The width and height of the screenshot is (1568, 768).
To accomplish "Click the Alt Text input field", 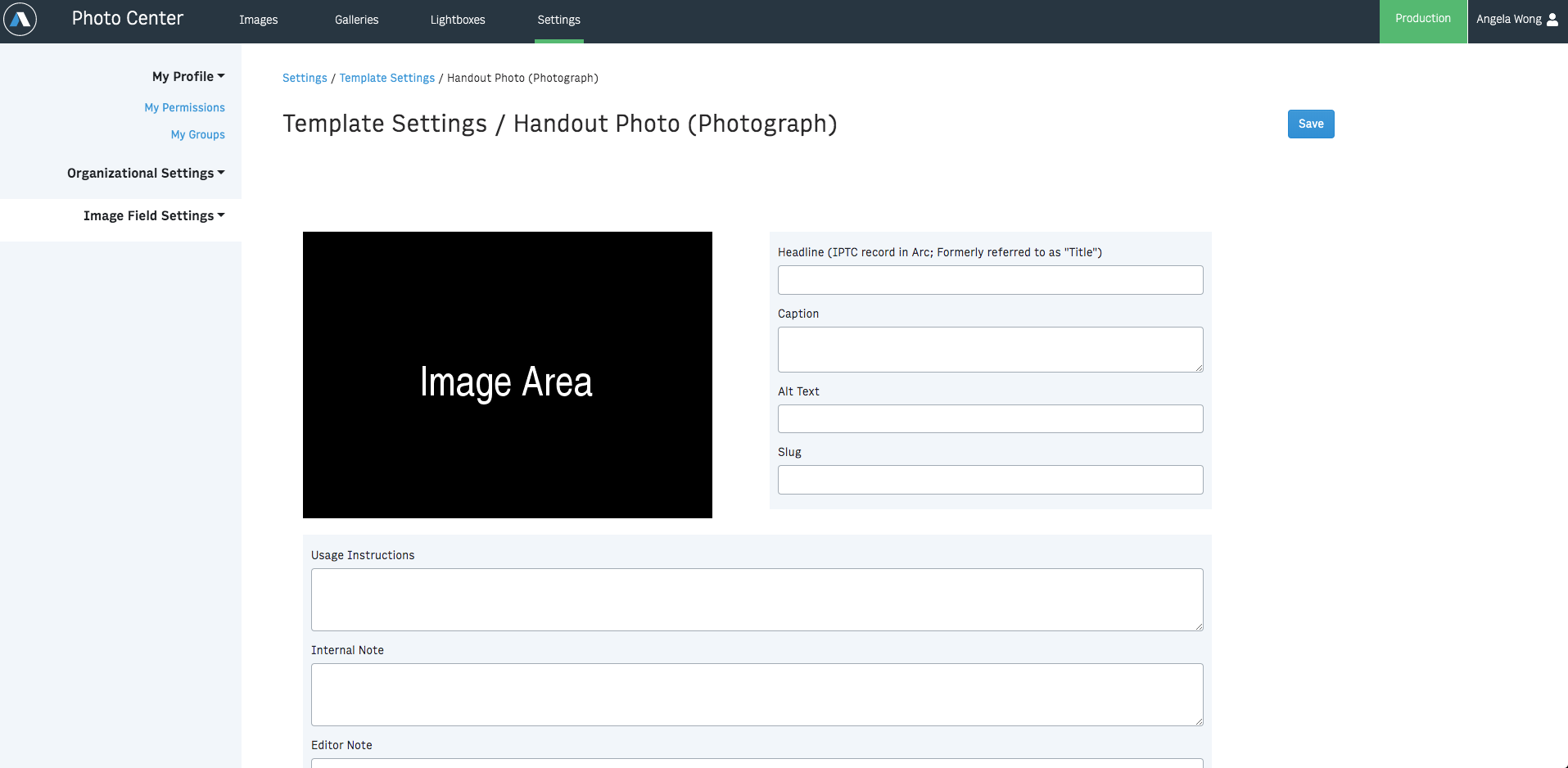I will point(991,419).
